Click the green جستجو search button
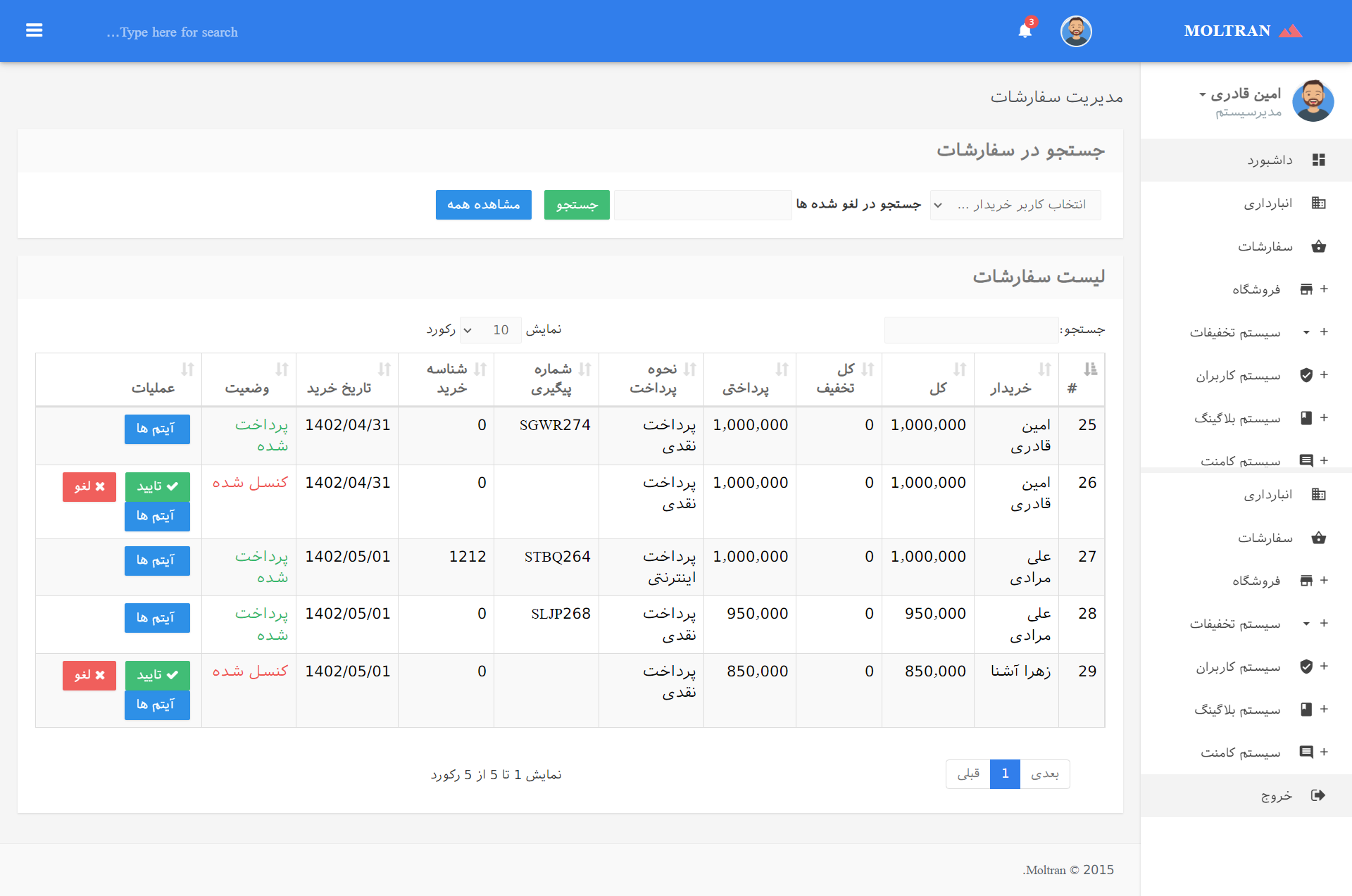Image resolution: width=1352 pixels, height=896 pixels. pos(576,205)
